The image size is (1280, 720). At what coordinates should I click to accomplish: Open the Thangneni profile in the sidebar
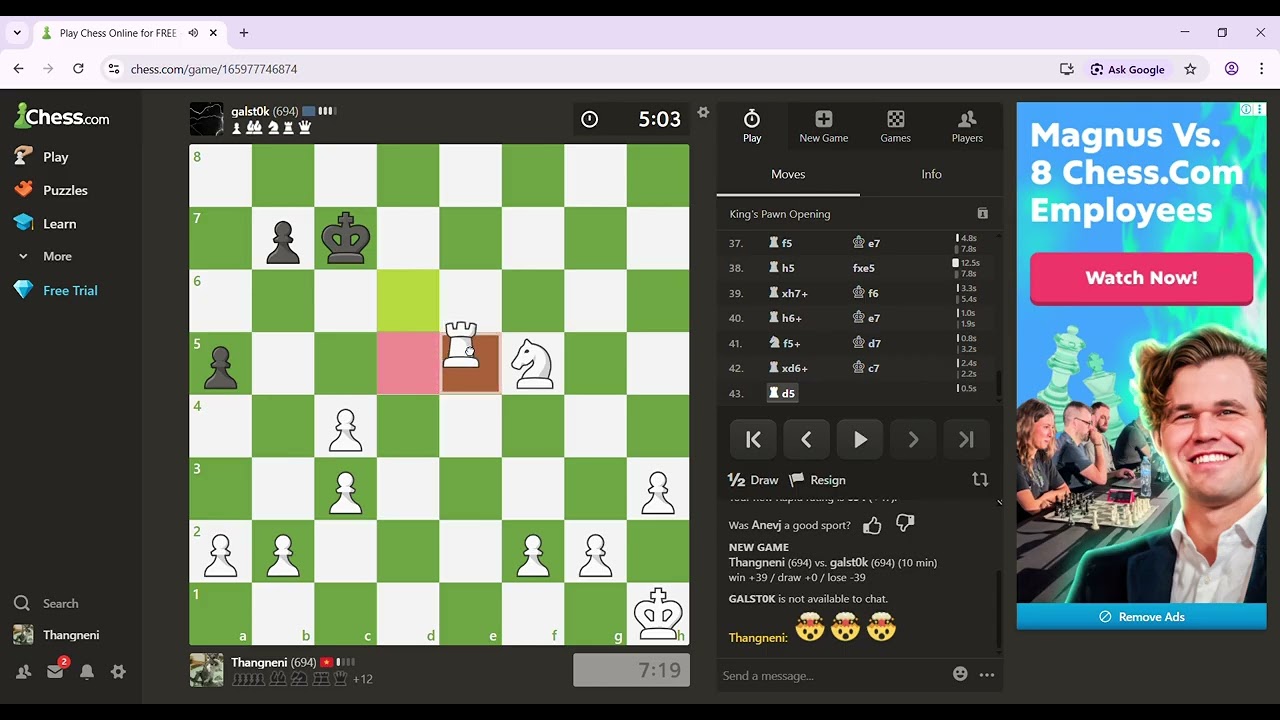click(x=56, y=635)
